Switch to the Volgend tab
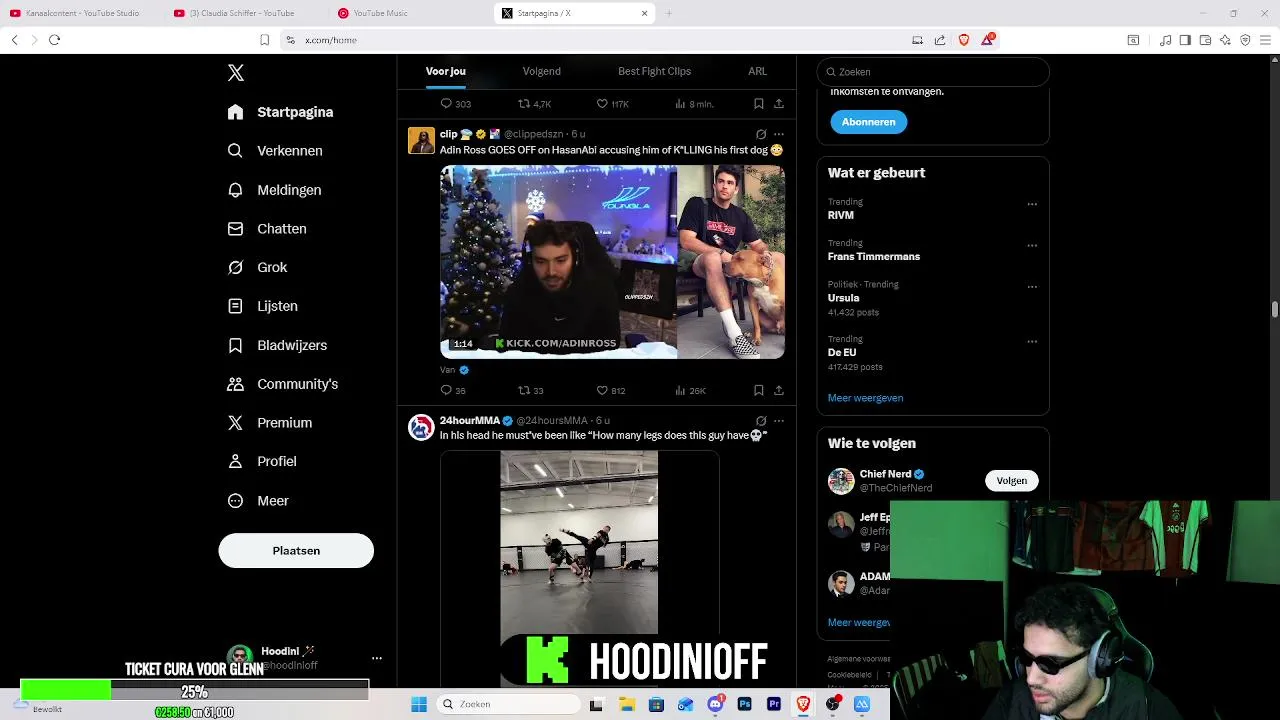Image resolution: width=1280 pixels, height=720 pixels. pos(541,72)
